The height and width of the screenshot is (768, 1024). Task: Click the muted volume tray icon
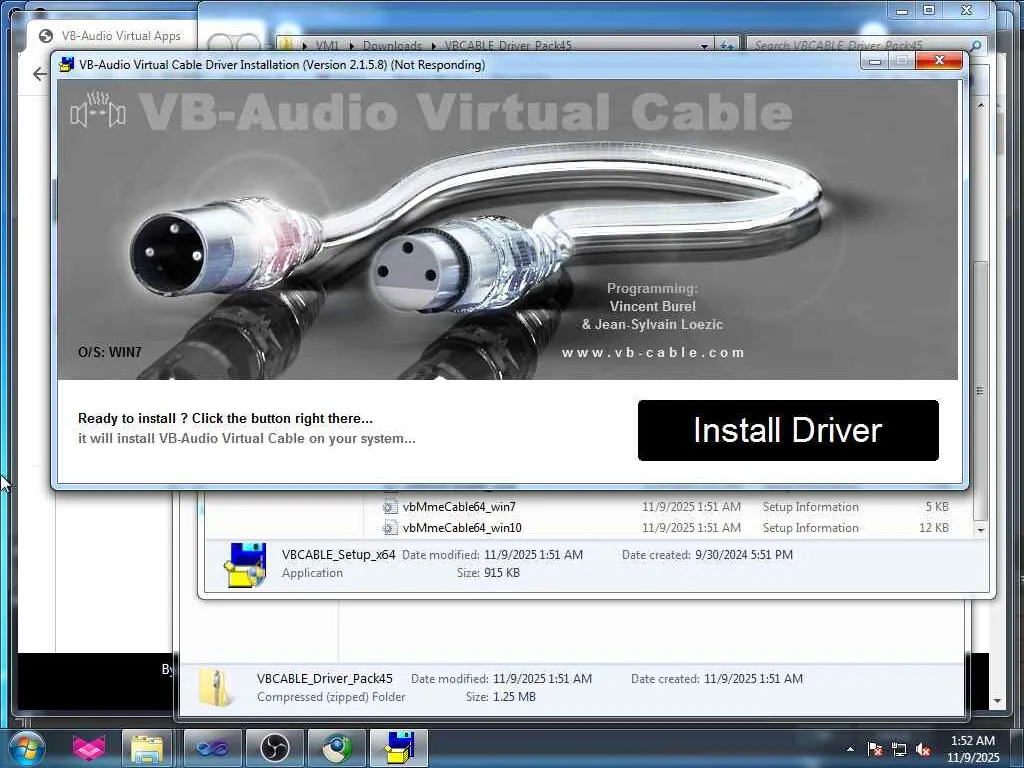click(x=923, y=750)
